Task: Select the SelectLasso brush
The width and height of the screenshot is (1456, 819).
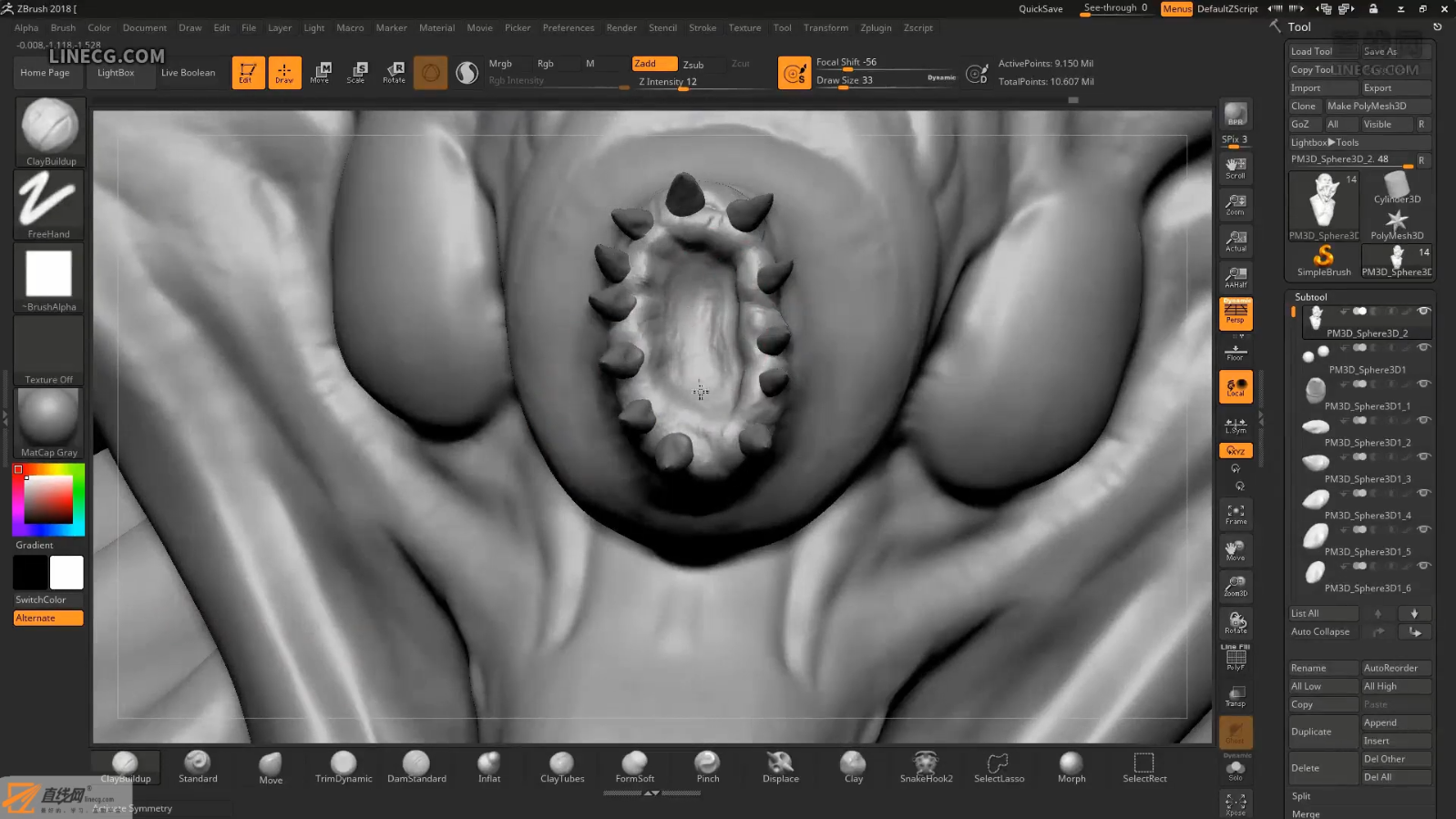Action: [999, 767]
